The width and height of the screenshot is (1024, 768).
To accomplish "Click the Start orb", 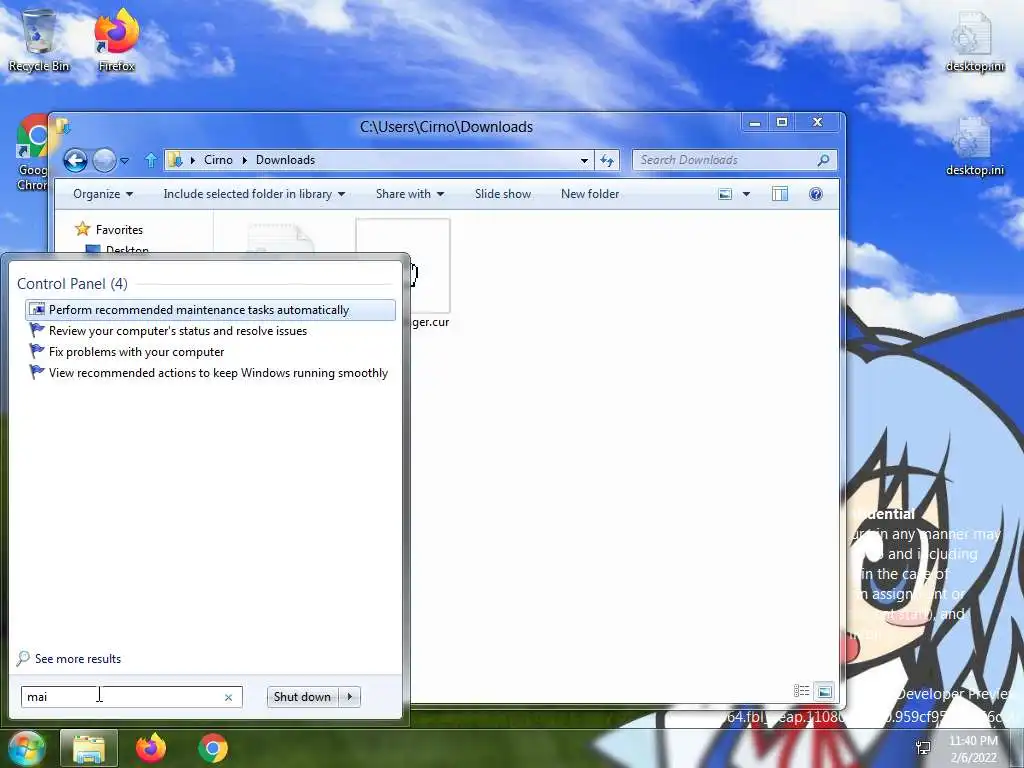I will [27, 747].
